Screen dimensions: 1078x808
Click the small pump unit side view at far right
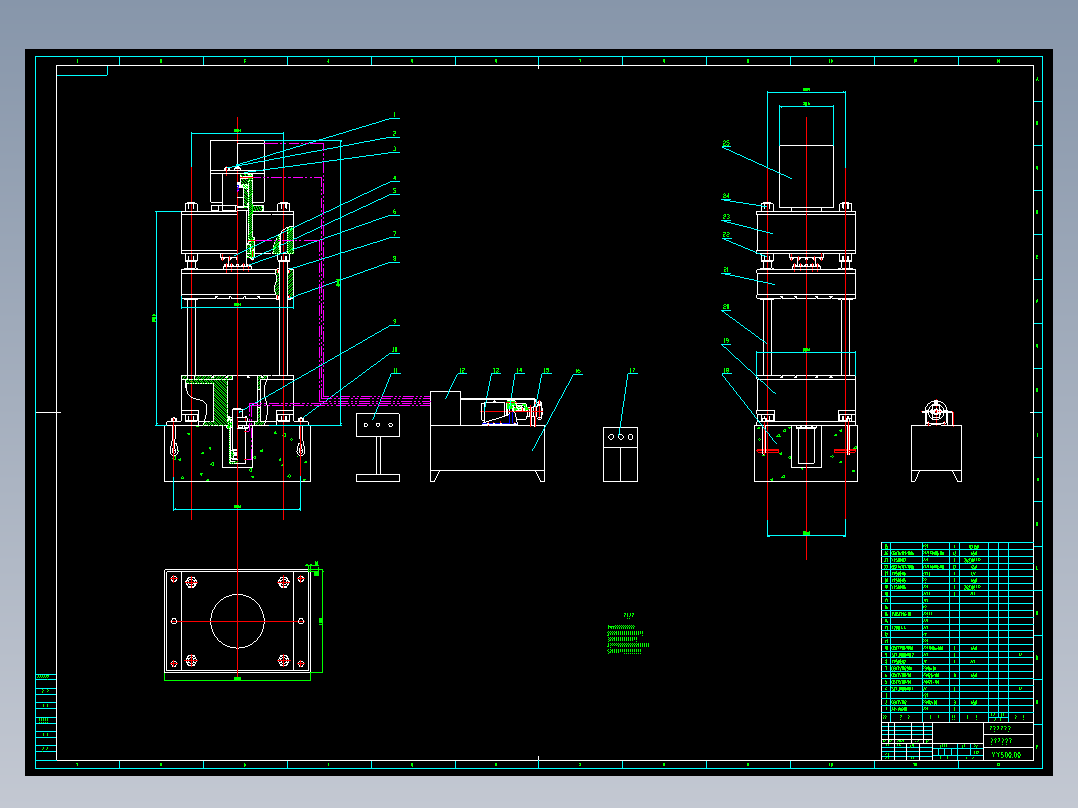pos(936,441)
